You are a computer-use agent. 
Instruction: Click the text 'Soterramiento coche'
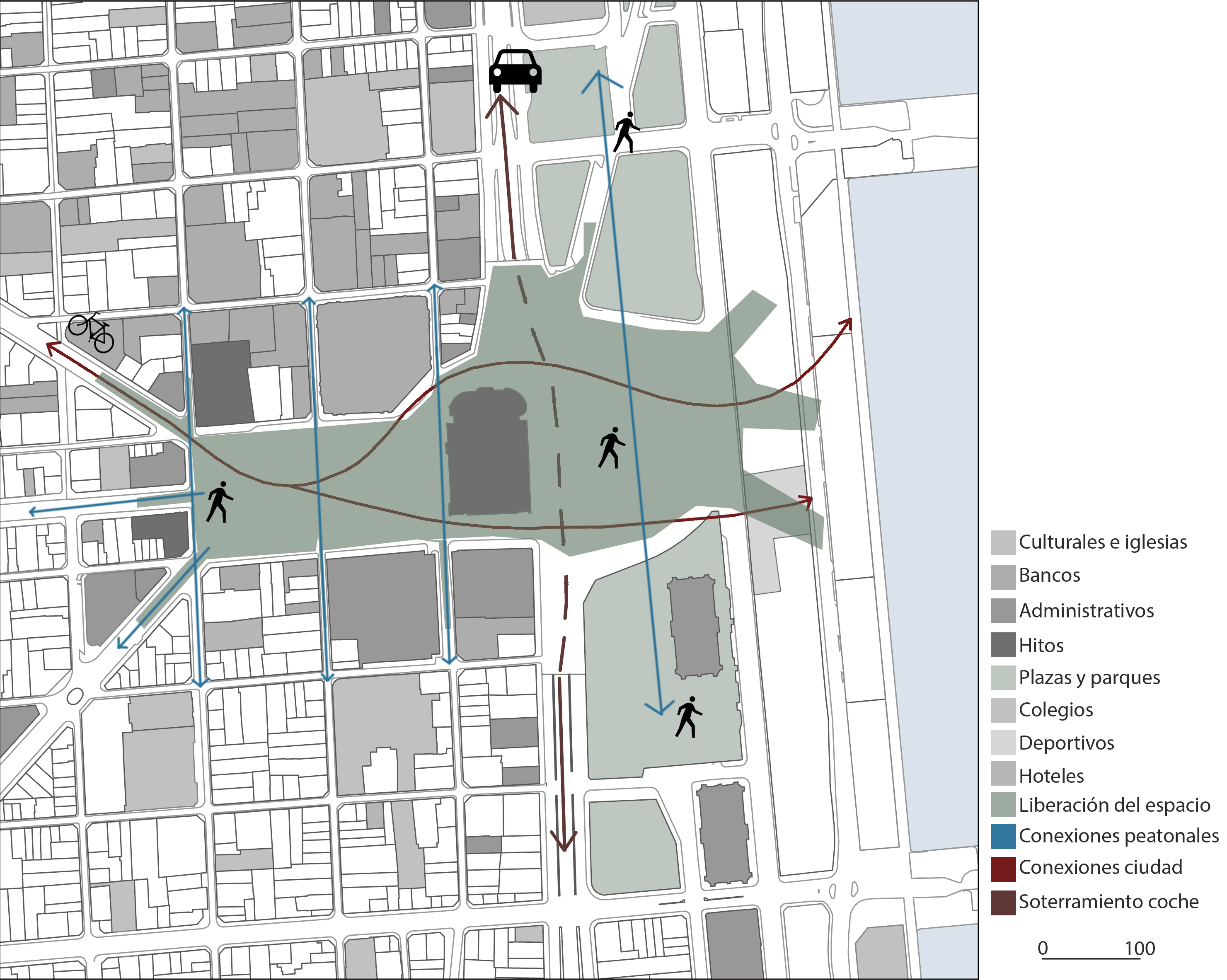1108,902
